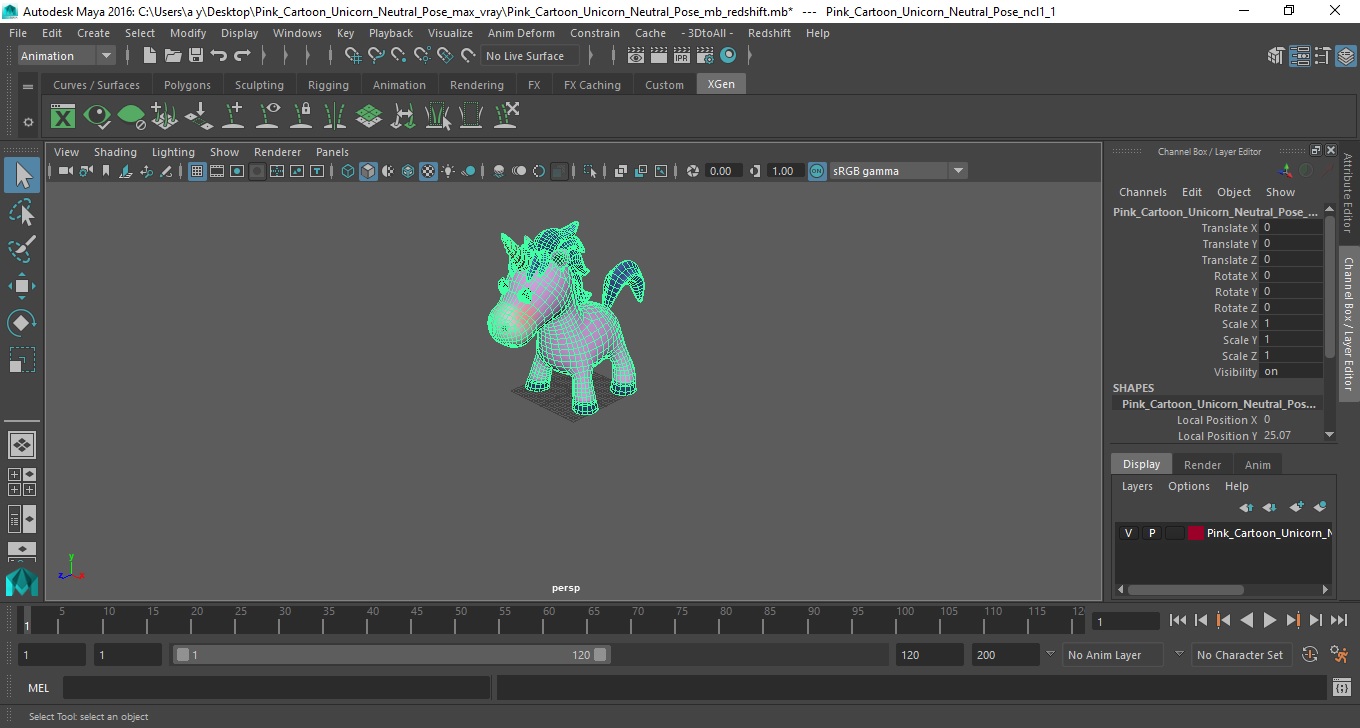Select the arrow Select tool
The width and height of the screenshot is (1360, 728).
[22, 176]
